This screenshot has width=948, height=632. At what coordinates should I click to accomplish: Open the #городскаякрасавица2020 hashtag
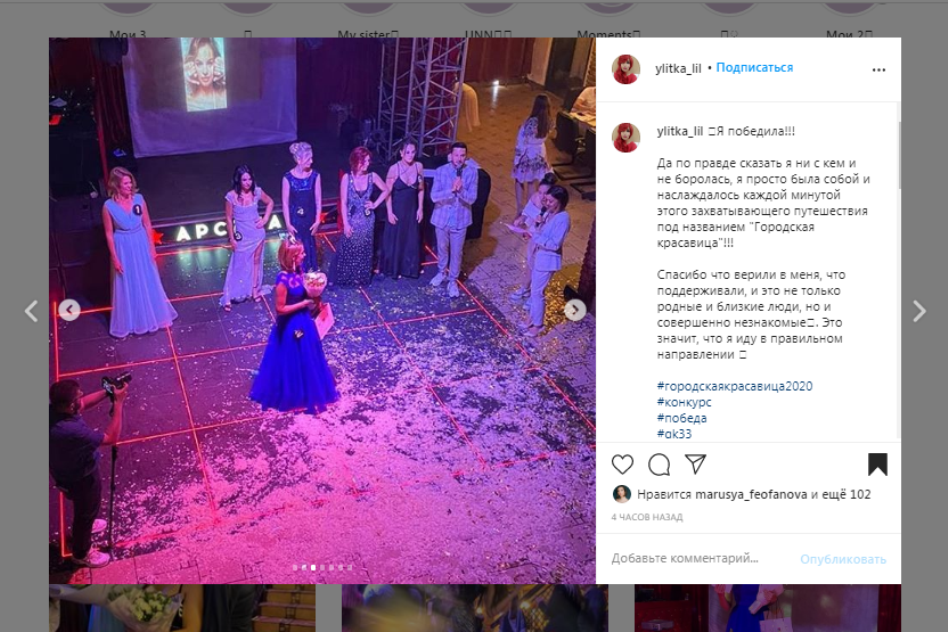coord(735,386)
